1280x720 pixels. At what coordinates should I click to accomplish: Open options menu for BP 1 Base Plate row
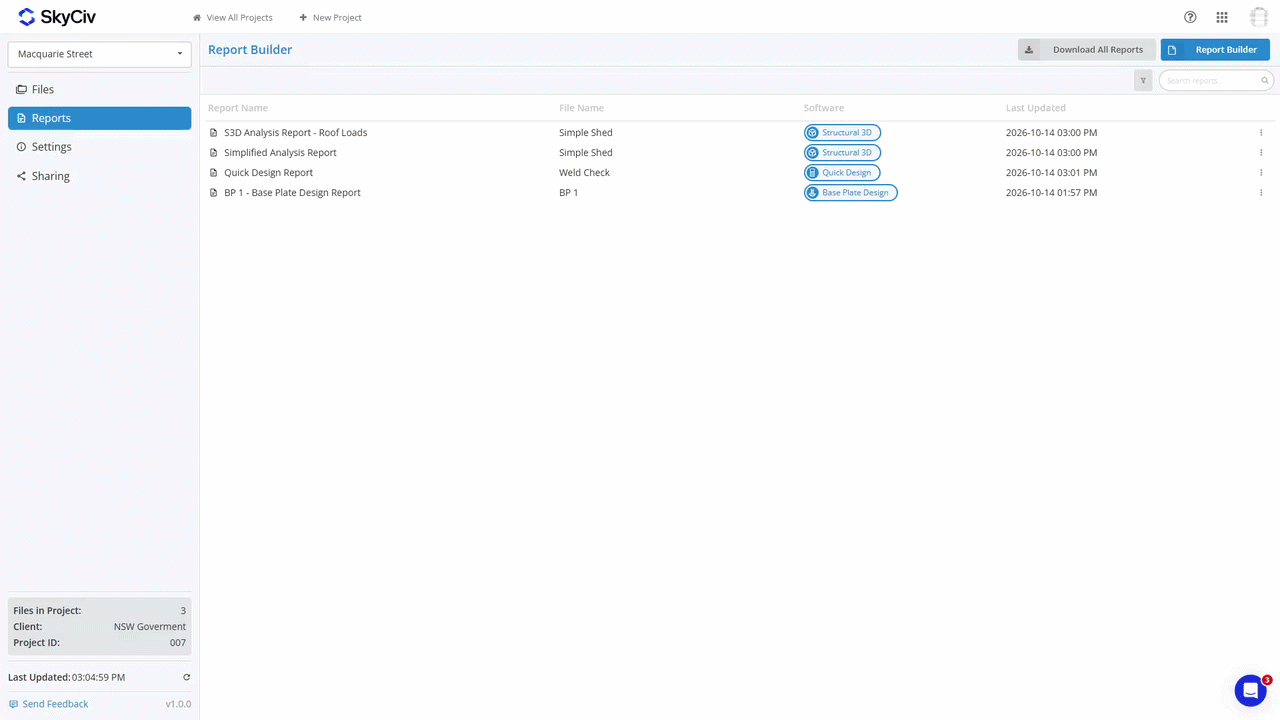tap(1261, 192)
